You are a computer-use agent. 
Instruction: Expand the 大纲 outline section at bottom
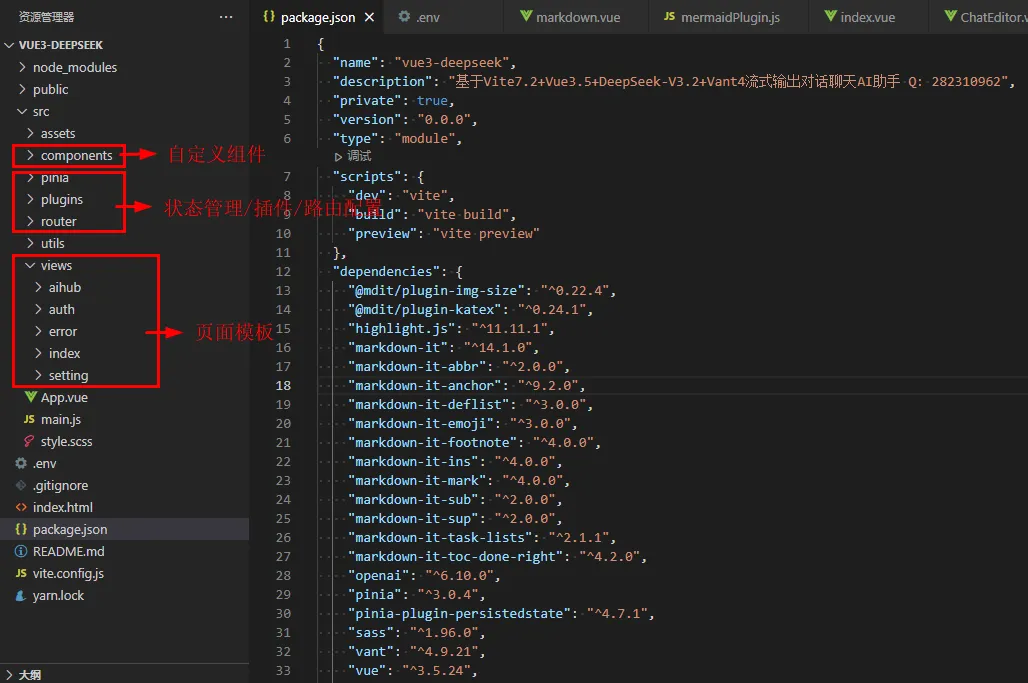pos(27,674)
